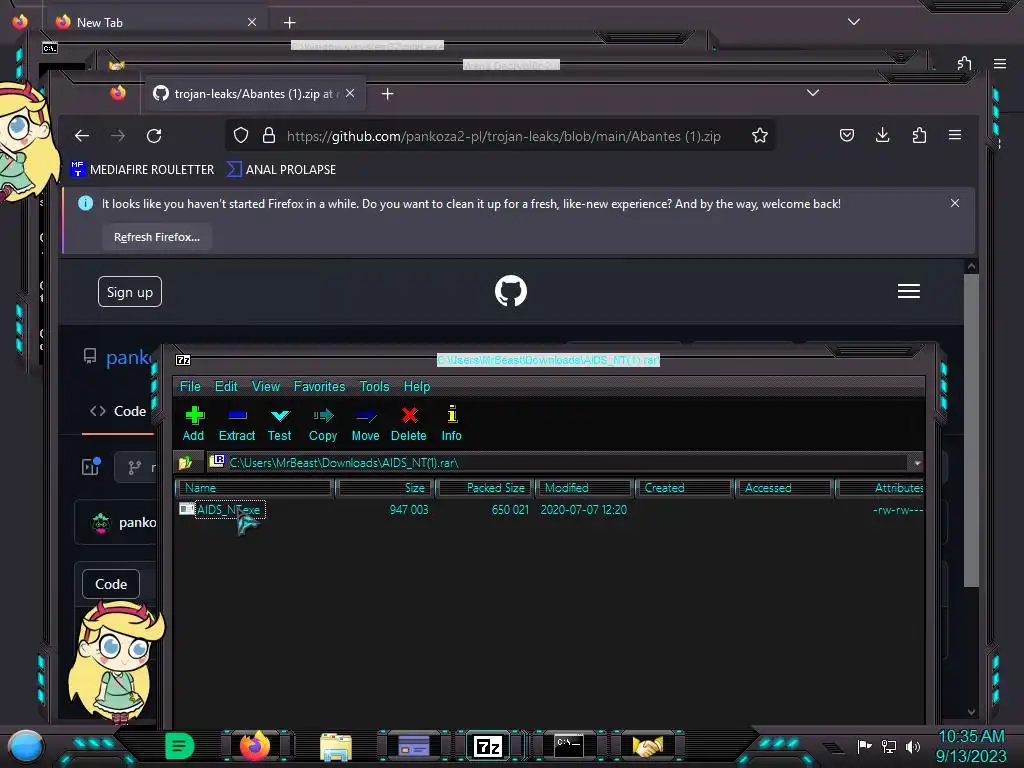The image size is (1024, 768).
Task: Click GitHub Sign up button
Action: [130, 292]
